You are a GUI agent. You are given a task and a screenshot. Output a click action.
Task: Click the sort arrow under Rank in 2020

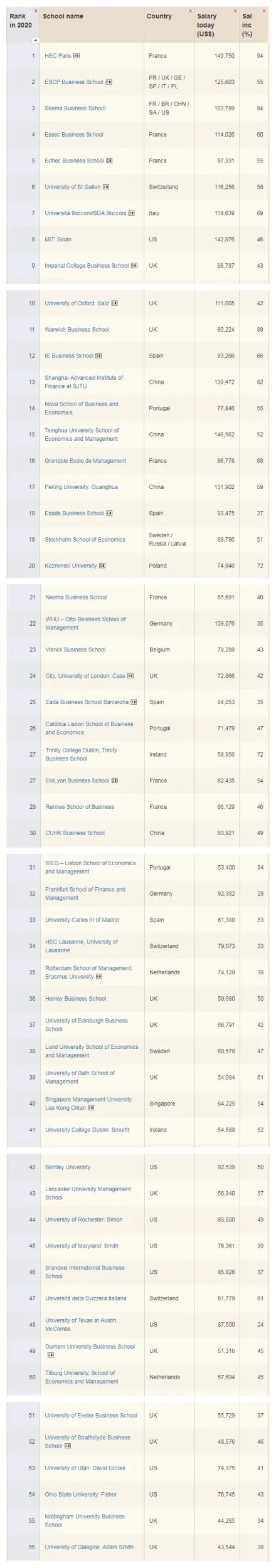pyautogui.click(x=35, y=39)
